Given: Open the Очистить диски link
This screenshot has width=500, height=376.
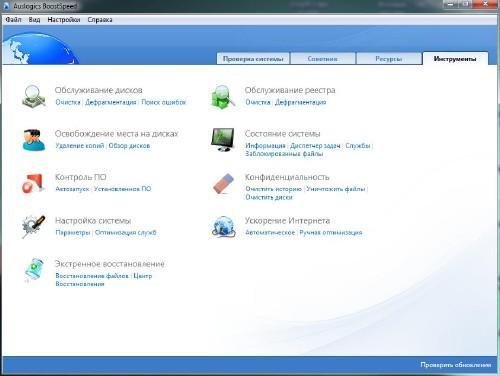Looking at the screenshot, I should click(x=269, y=197).
